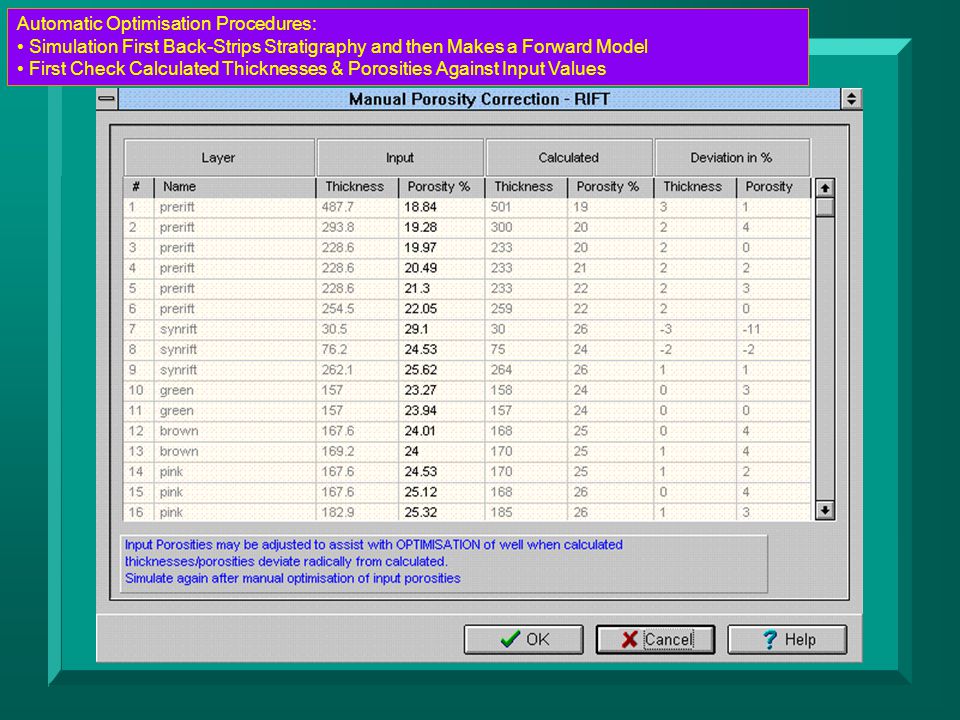Image resolution: width=960 pixels, height=720 pixels.
Task: Select input porosity 24.53 in synrift row 8
Action: 441,350
